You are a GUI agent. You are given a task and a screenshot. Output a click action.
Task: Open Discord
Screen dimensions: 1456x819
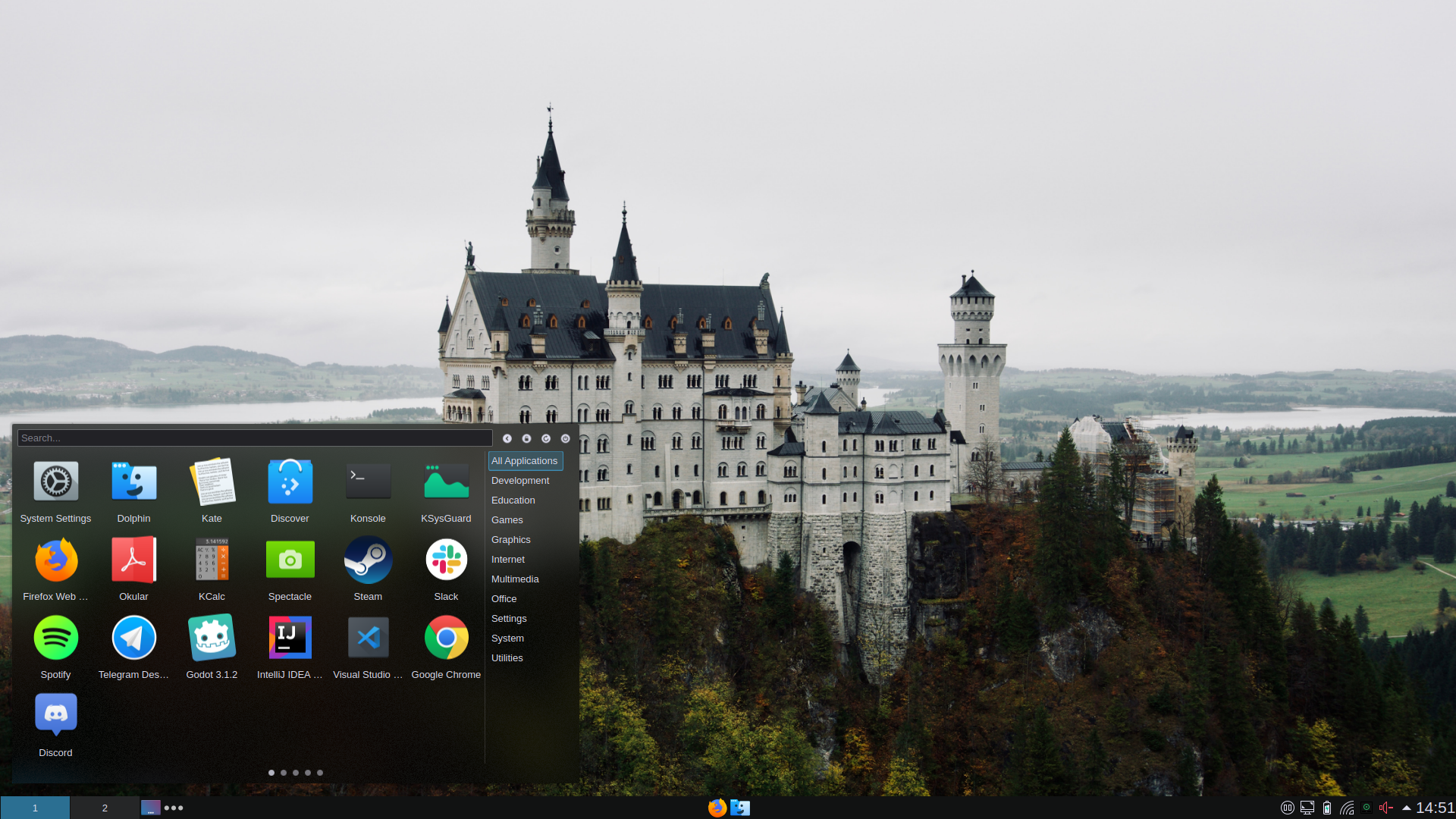(55, 725)
